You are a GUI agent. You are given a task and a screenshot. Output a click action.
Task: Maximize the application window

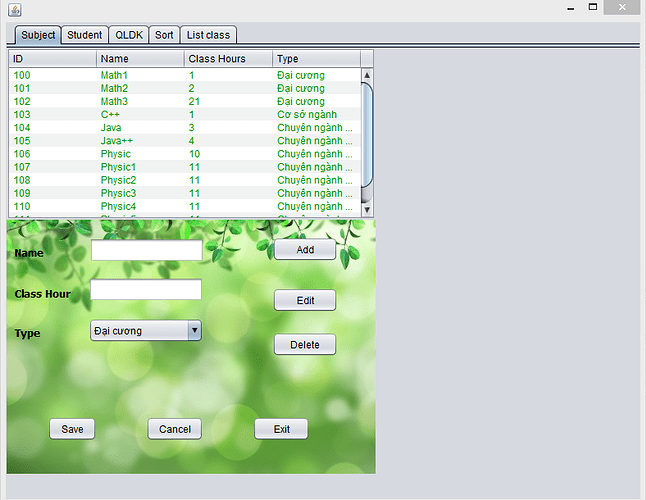click(x=593, y=8)
